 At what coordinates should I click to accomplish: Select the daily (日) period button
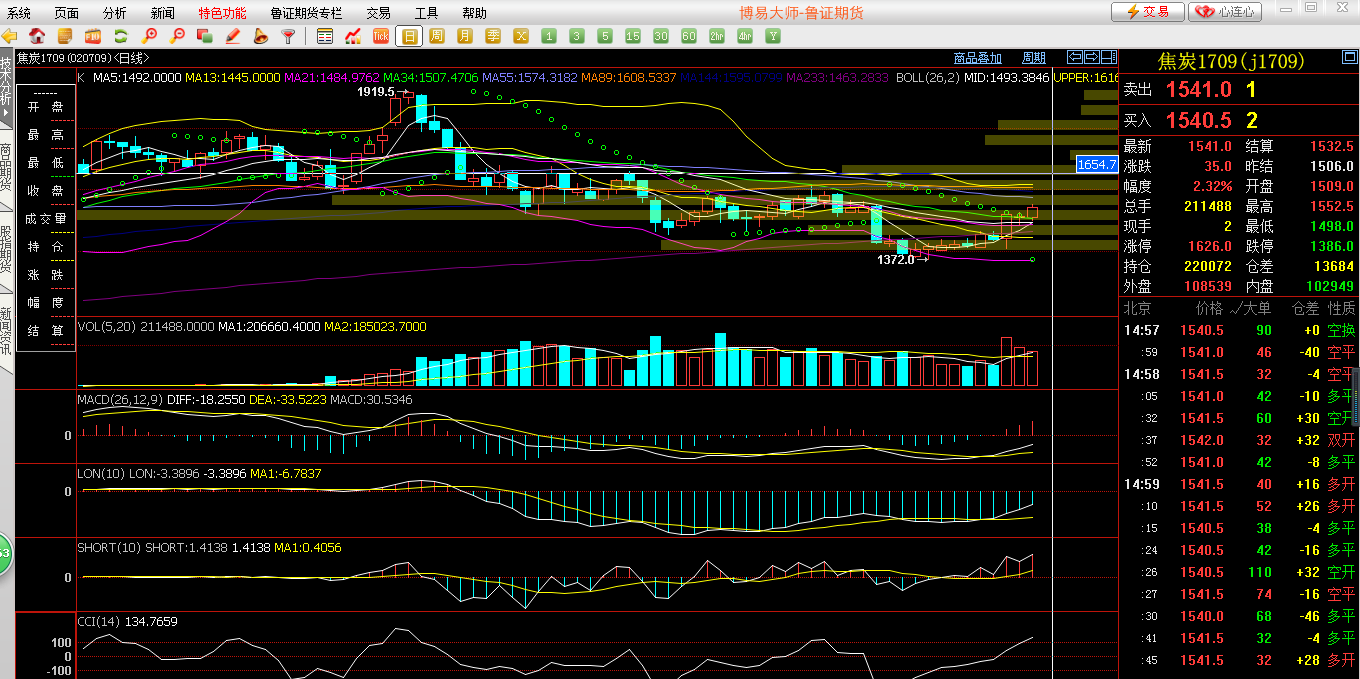point(409,36)
